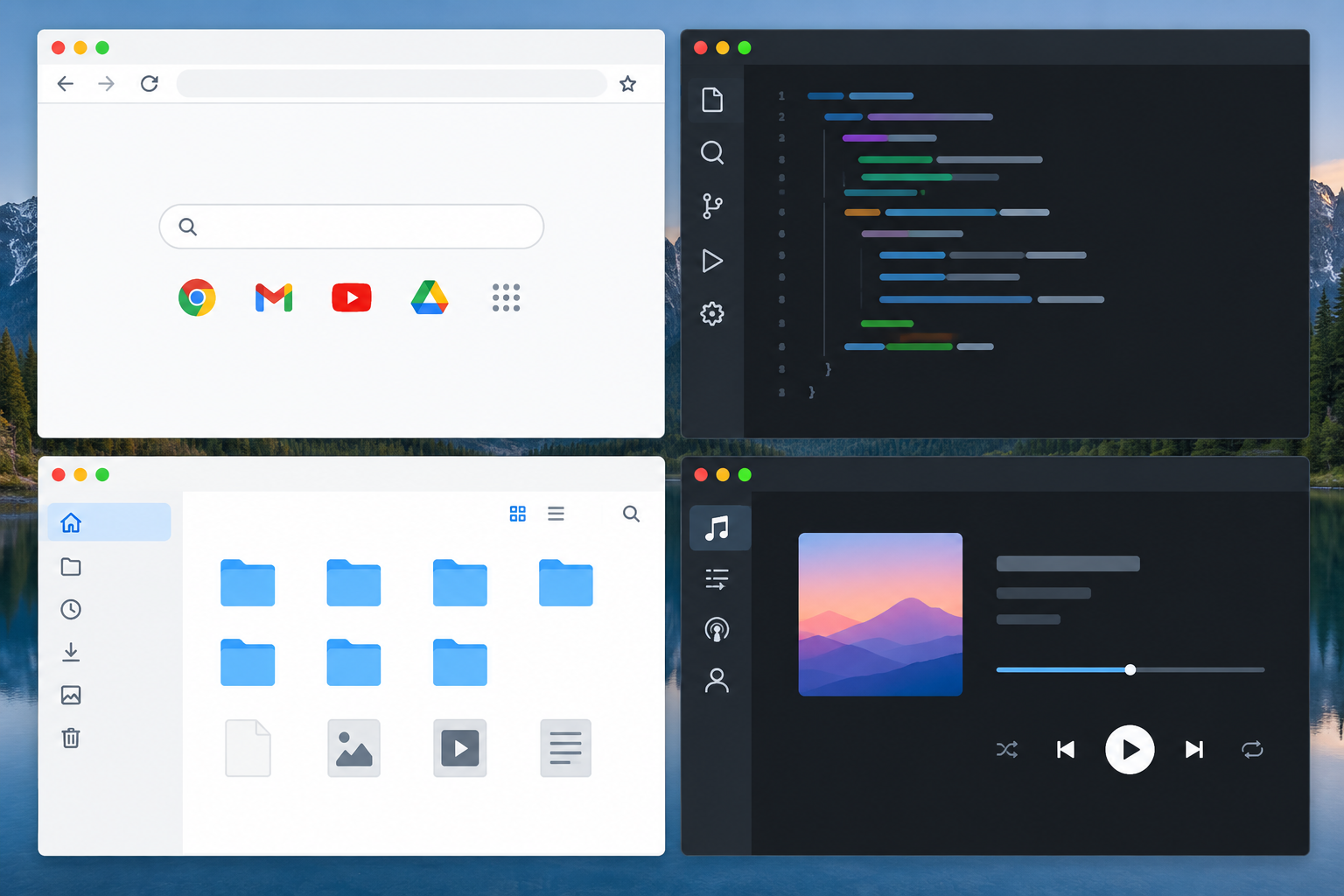
Task: Click the playback progress slider handle
Action: click(1130, 669)
